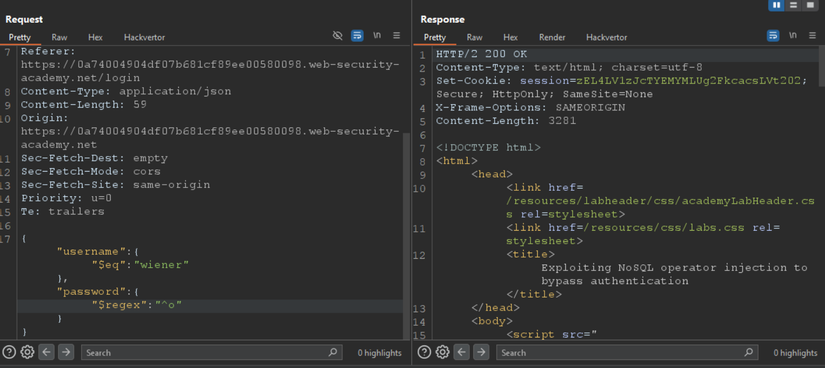Toggle show newlines \n in Response
Viewport: 825px width, 368px height.
pos(792,36)
